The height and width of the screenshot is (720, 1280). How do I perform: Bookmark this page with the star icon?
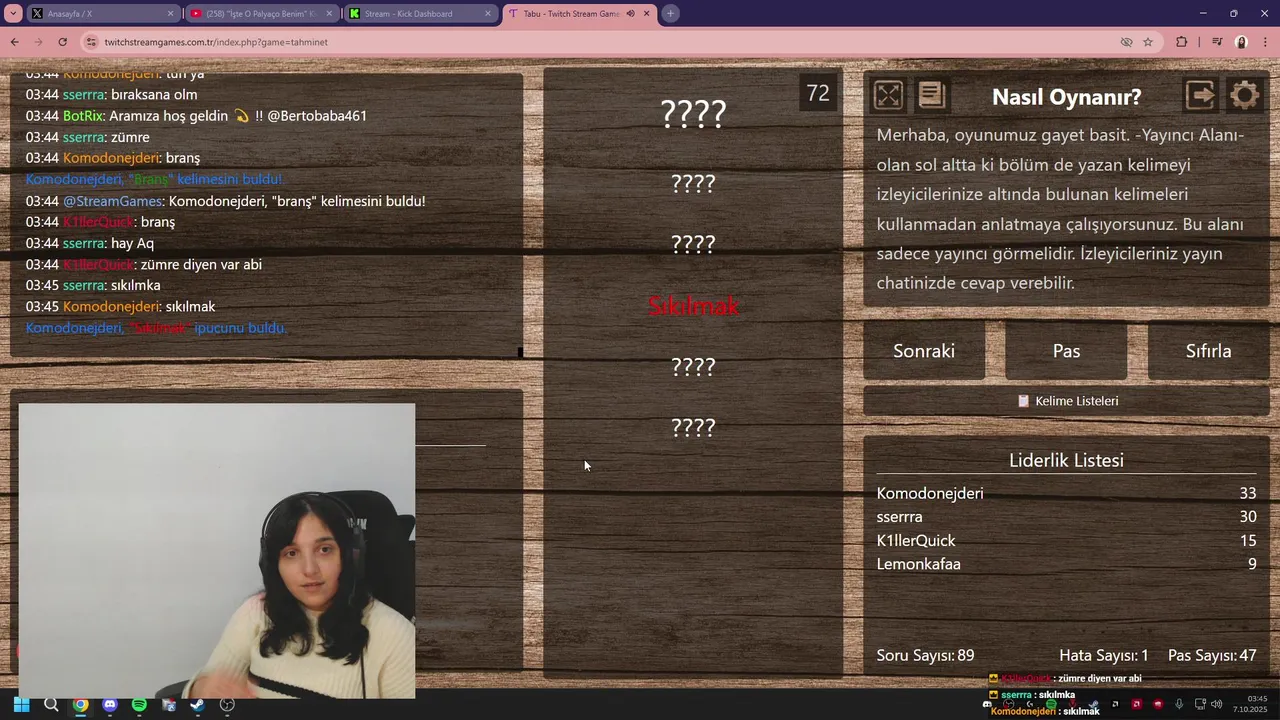coord(1148,42)
